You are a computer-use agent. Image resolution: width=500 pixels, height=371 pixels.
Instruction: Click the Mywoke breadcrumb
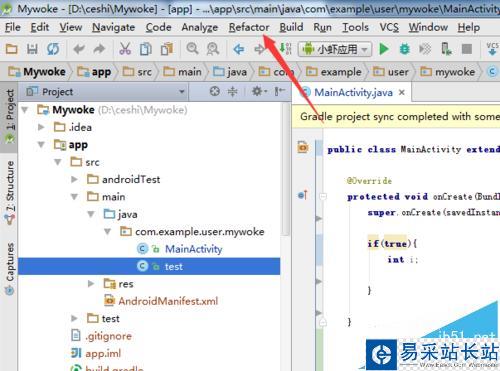click(x=37, y=72)
